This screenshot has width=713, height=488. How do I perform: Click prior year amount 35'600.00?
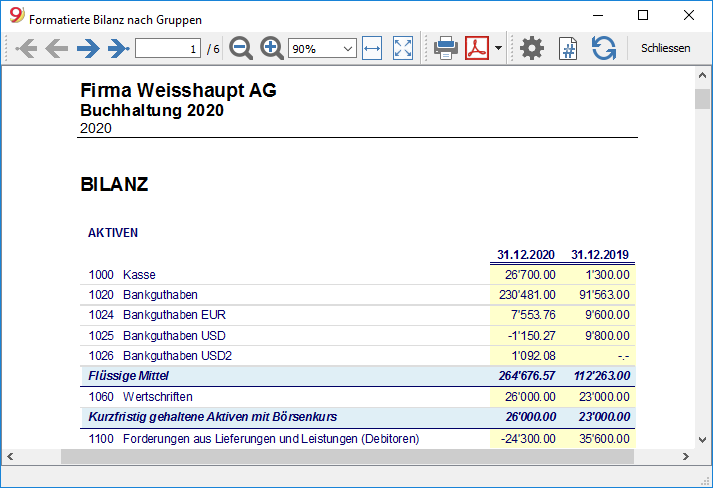[x=604, y=438]
